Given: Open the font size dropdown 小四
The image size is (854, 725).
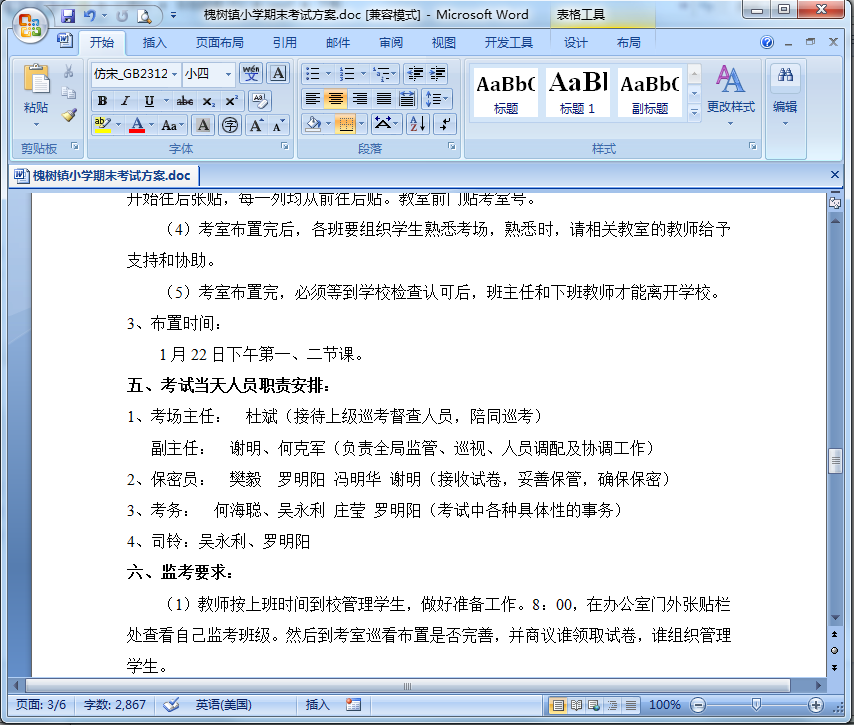Looking at the screenshot, I should pyautogui.click(x=225, y=74).
